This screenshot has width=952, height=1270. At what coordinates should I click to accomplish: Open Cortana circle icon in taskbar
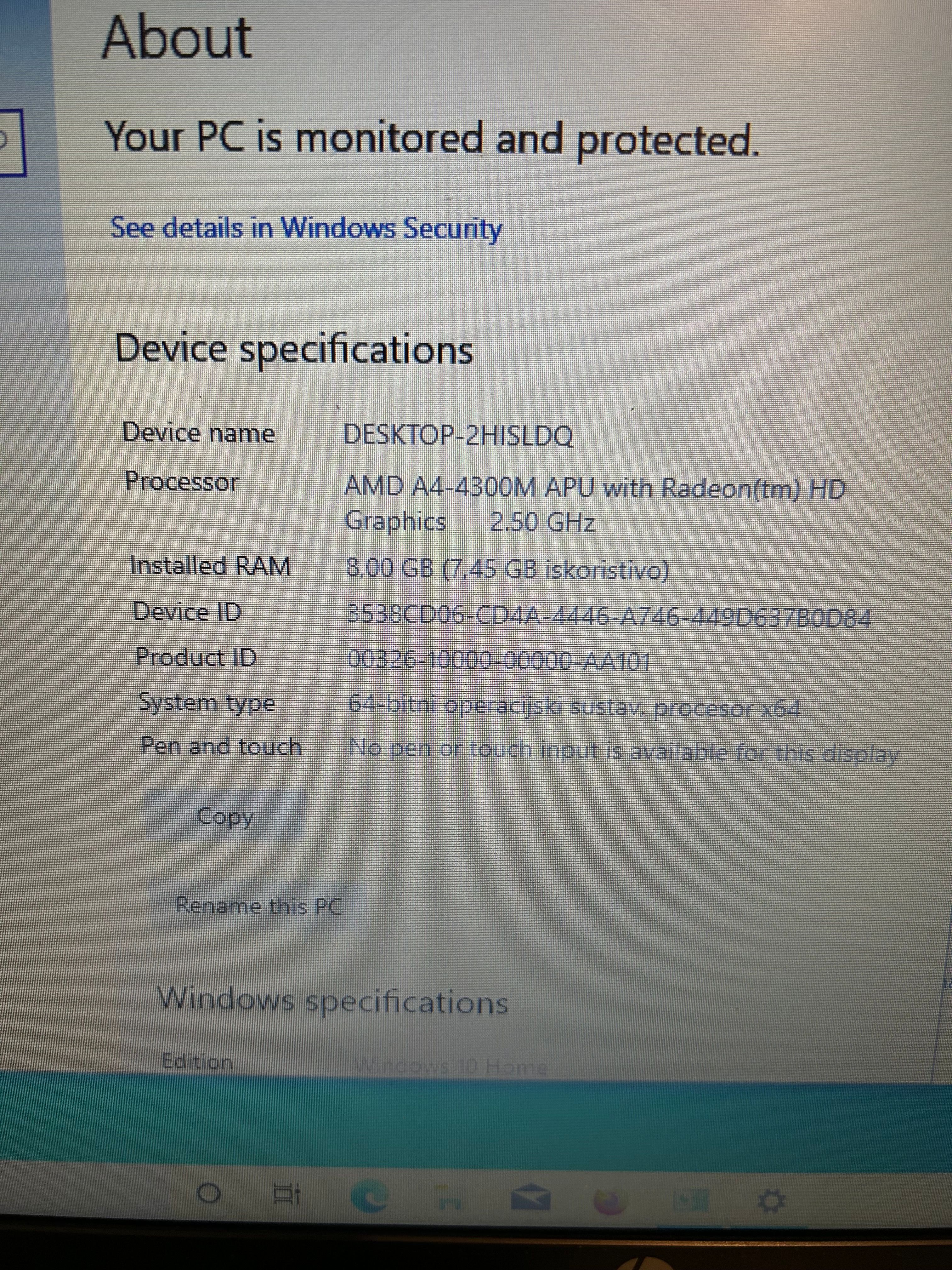(209, 1195)
